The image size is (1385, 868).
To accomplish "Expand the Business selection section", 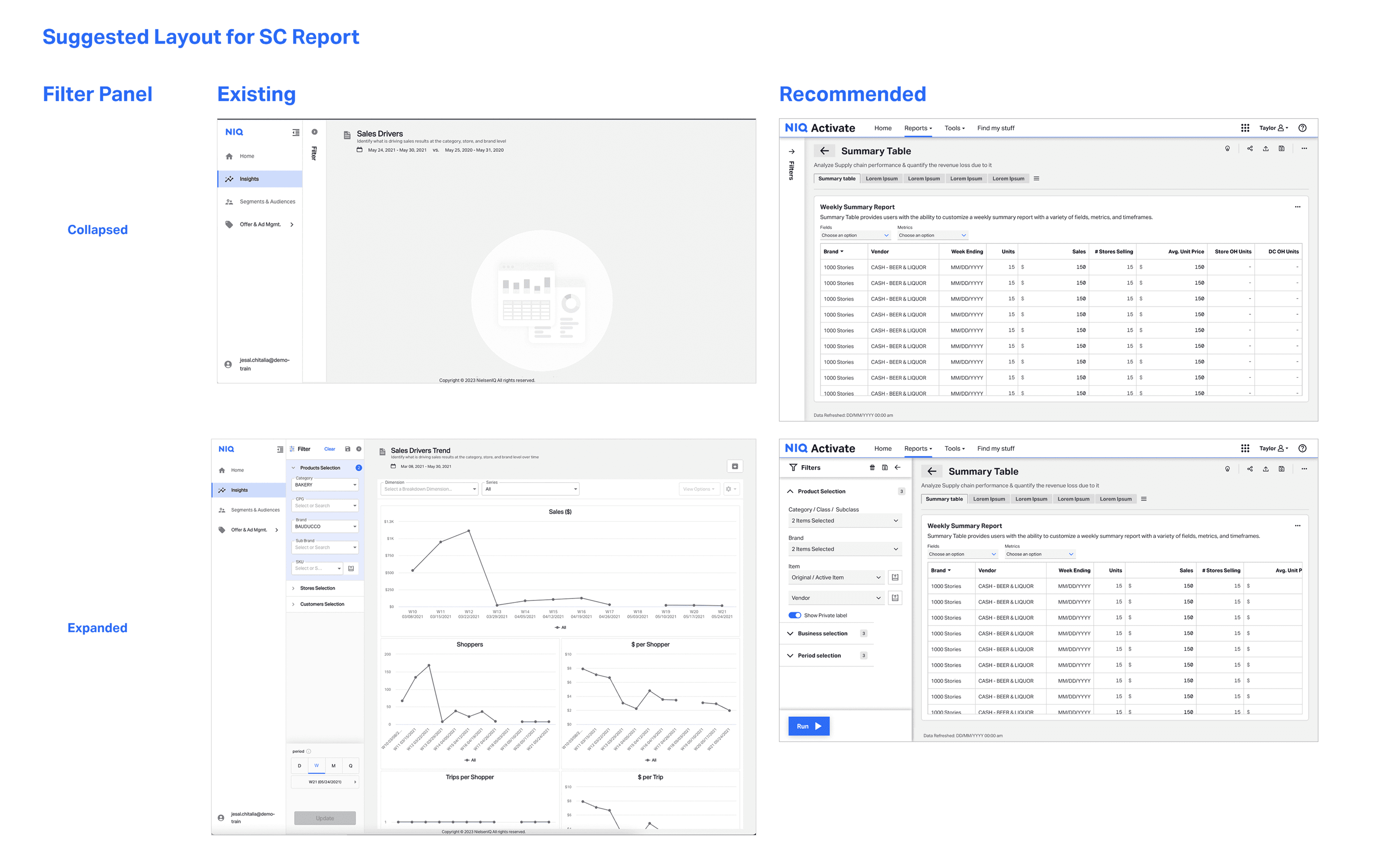I will 822,633.
